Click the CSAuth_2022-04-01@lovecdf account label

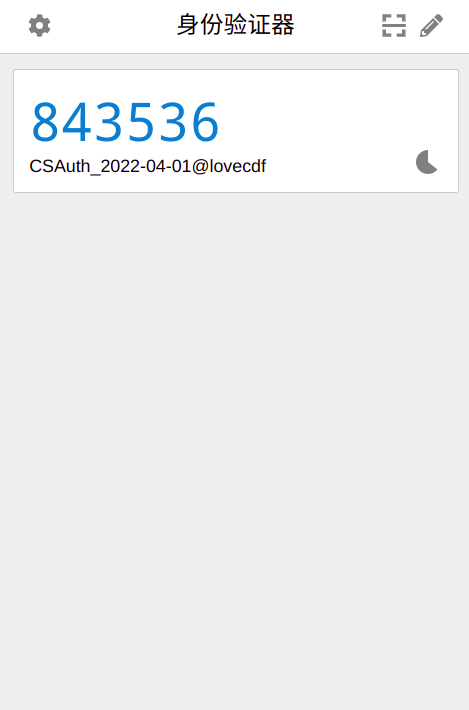(x=148, y=166)
